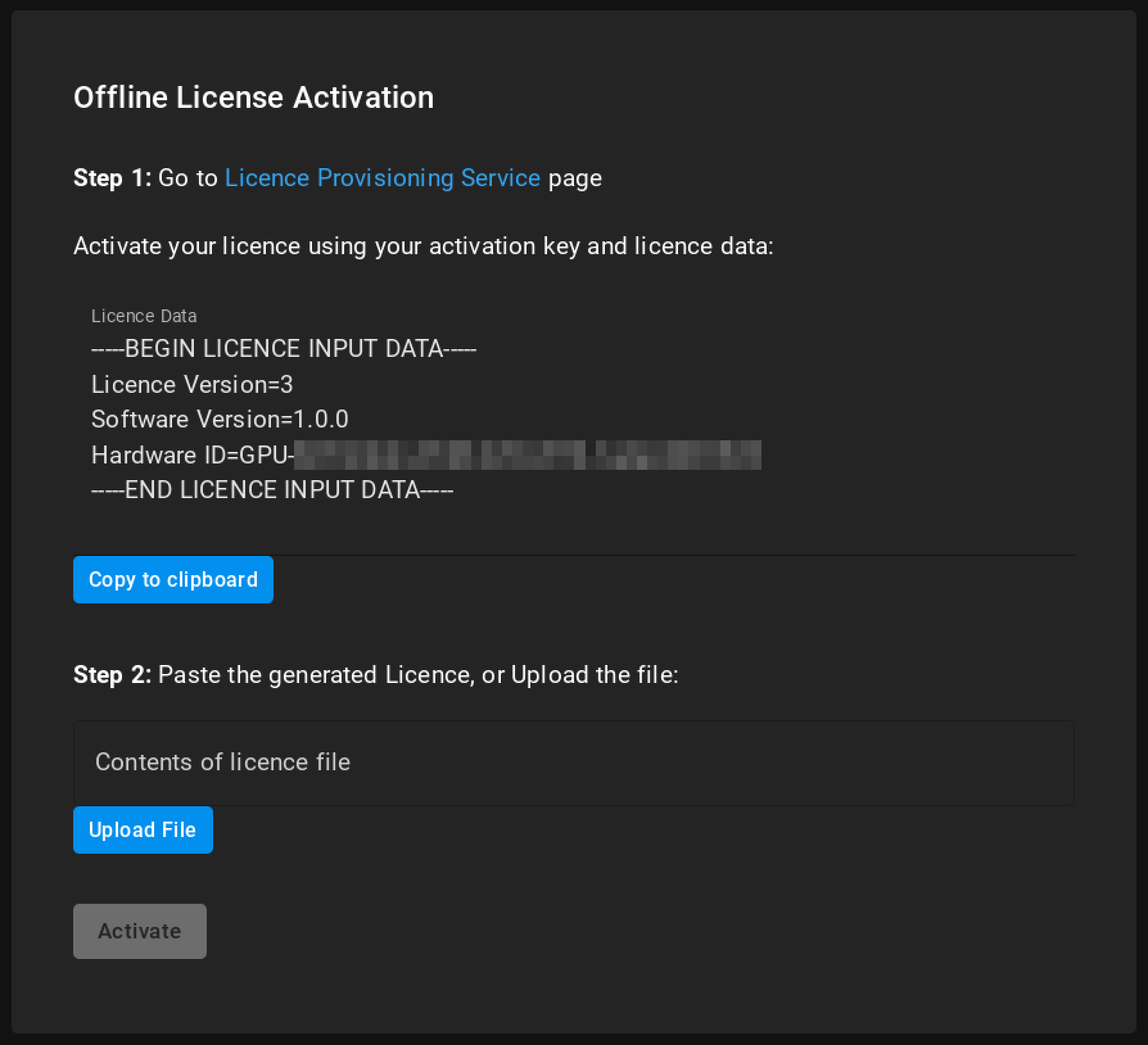Click the Upload File button
The width and height of the screenshot is (1148, 1045).
[x=143, y=829]
